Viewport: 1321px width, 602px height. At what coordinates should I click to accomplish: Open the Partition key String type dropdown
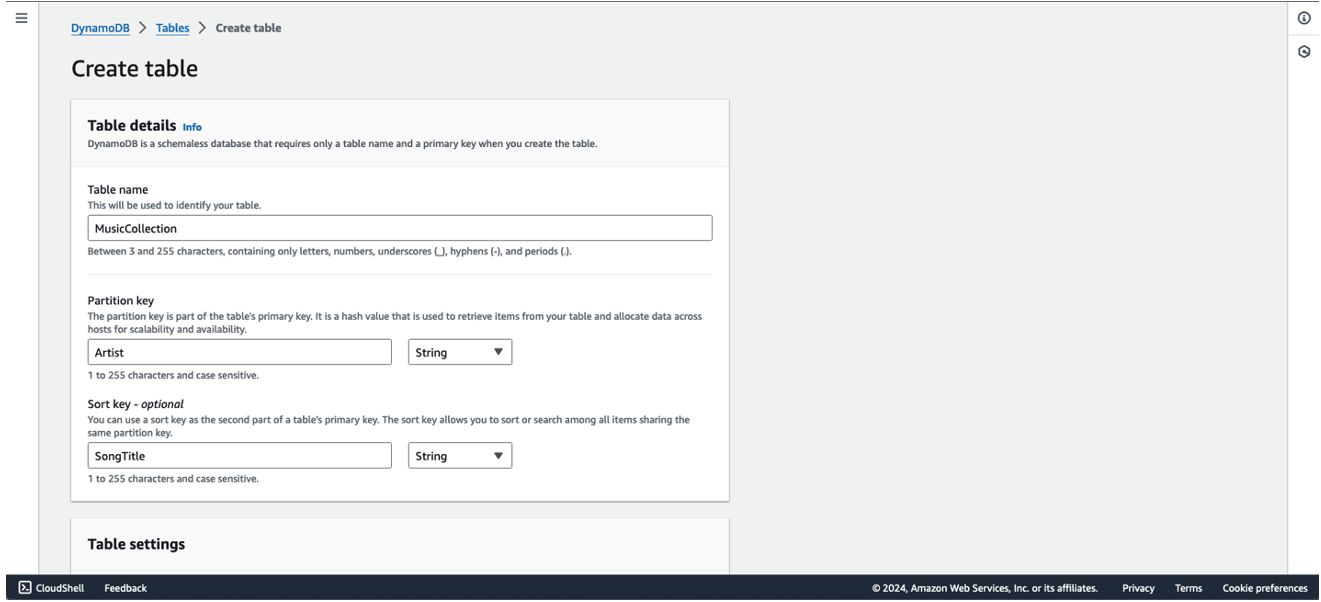pyautogui.click(x=460, y=352)
